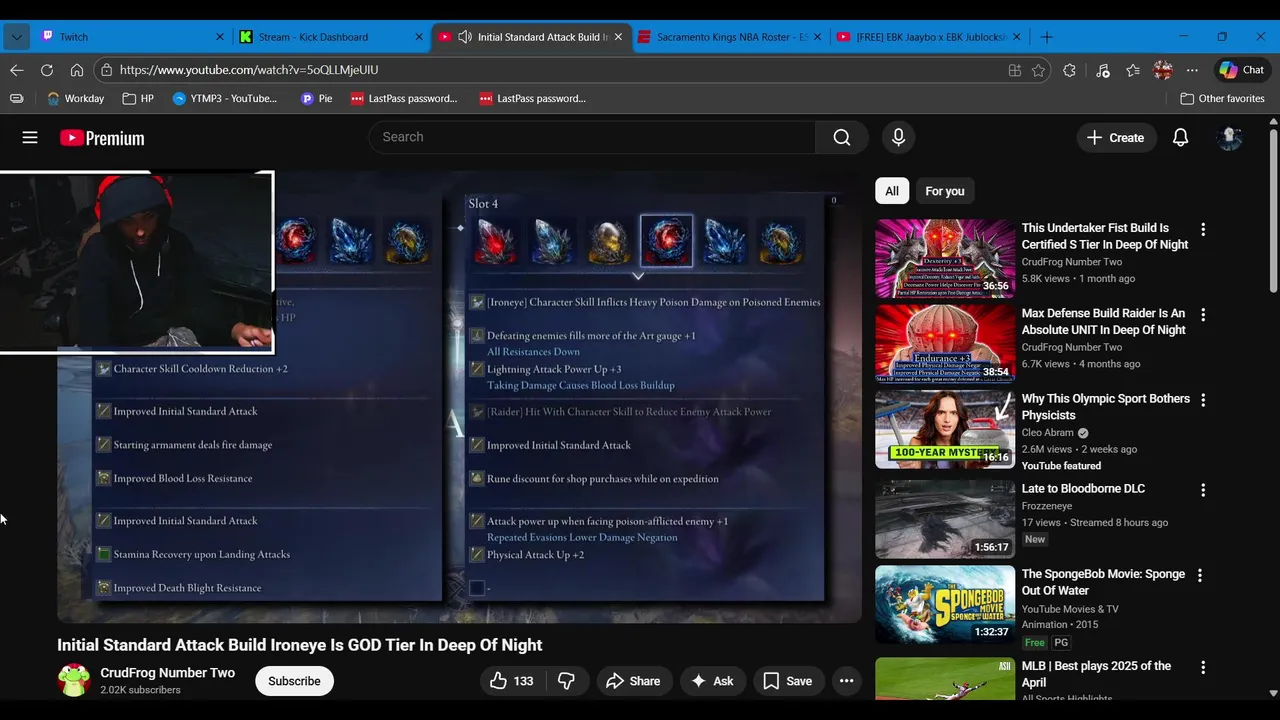This screenshot has width=1280, height=720.
Task: Open the split screen icon in address bar
Action: pyautogui.click(x=1015, y=70)
